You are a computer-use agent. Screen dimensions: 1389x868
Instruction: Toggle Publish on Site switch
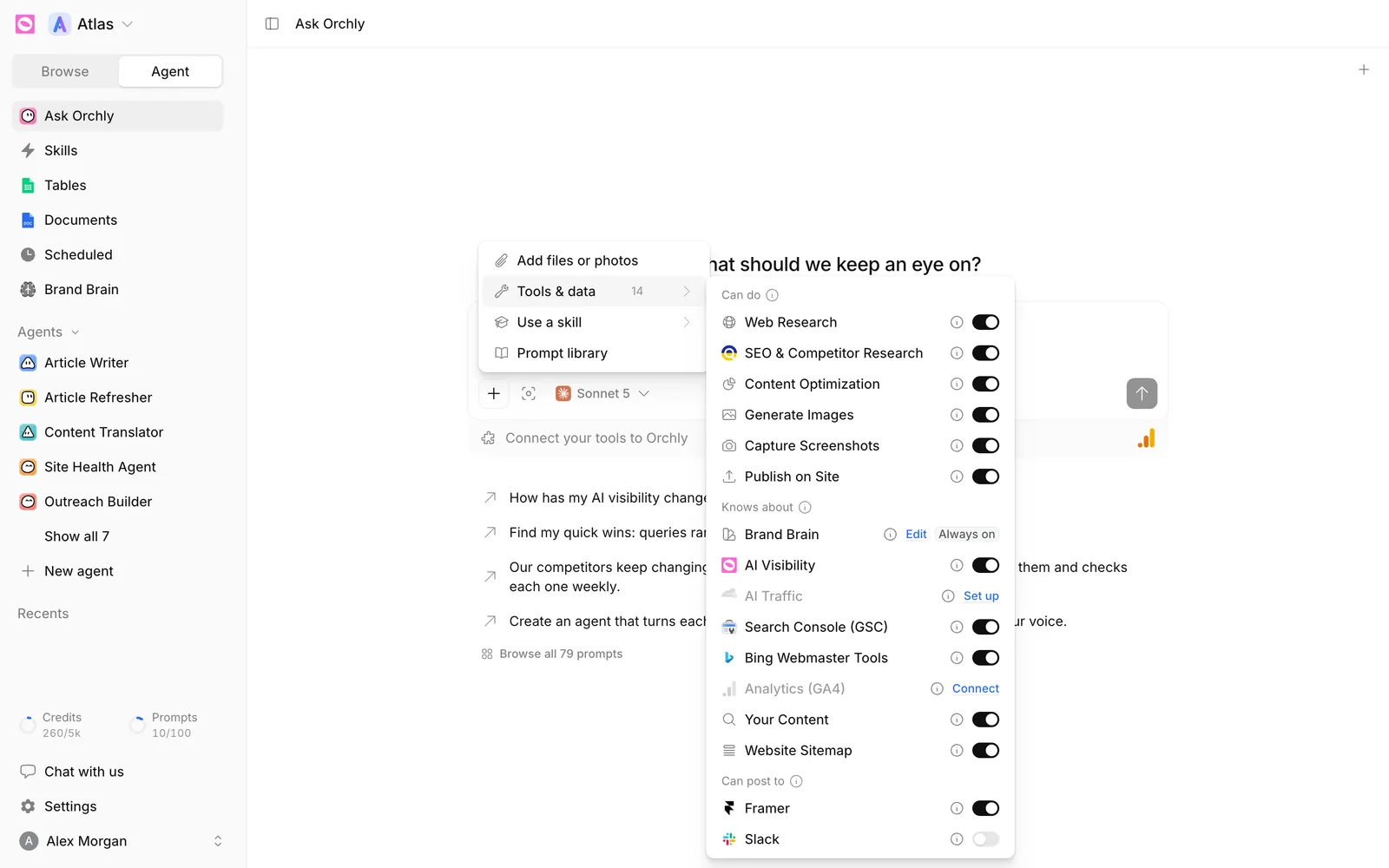pos(985,477)
